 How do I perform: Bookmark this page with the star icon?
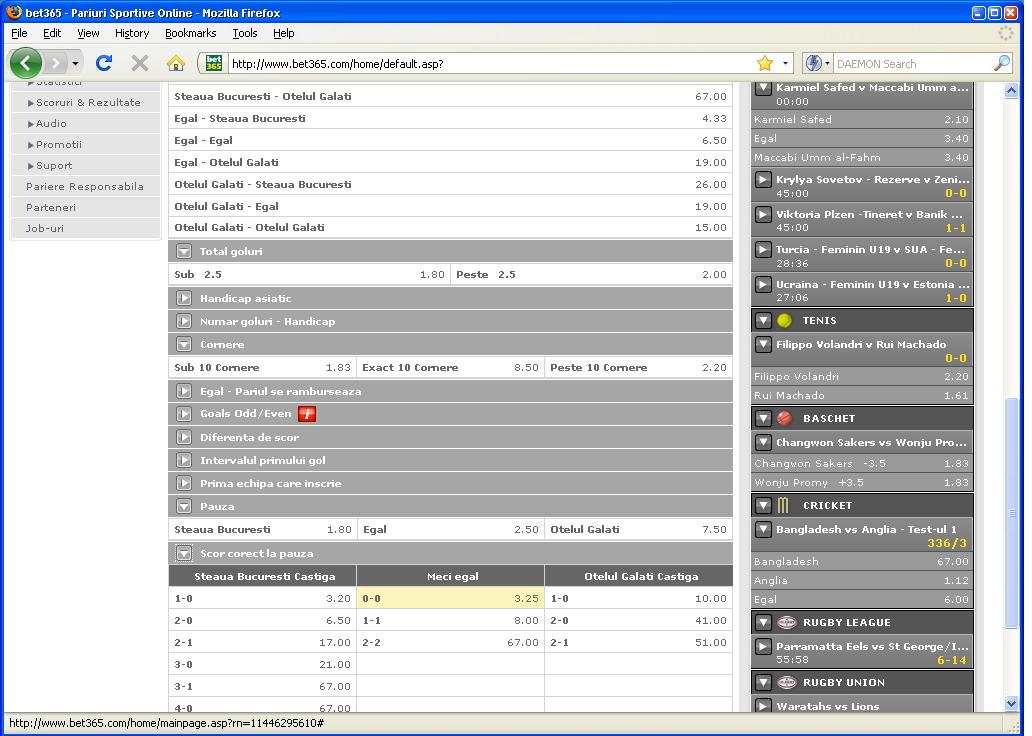(765, 63)
